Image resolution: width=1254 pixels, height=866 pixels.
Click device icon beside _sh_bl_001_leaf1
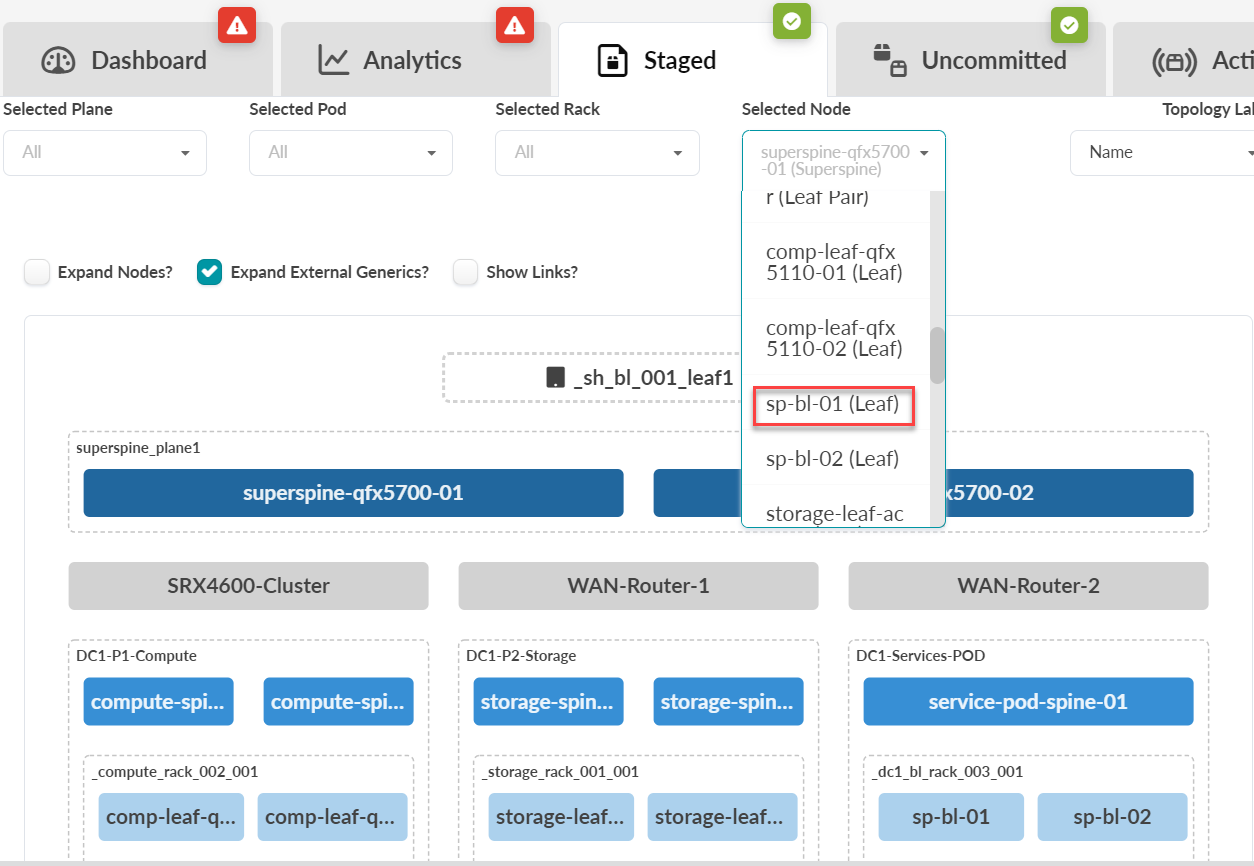click(555, 378)
